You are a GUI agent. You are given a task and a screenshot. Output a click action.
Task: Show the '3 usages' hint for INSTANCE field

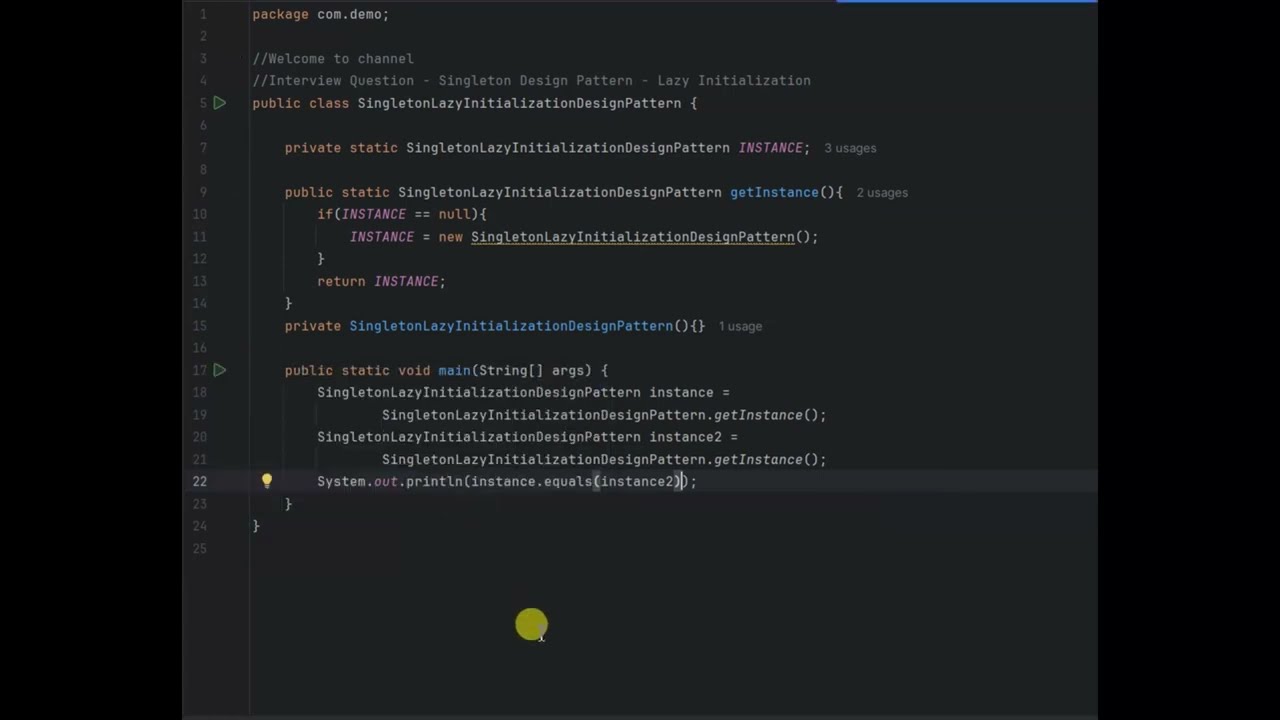tap(850, 148)
